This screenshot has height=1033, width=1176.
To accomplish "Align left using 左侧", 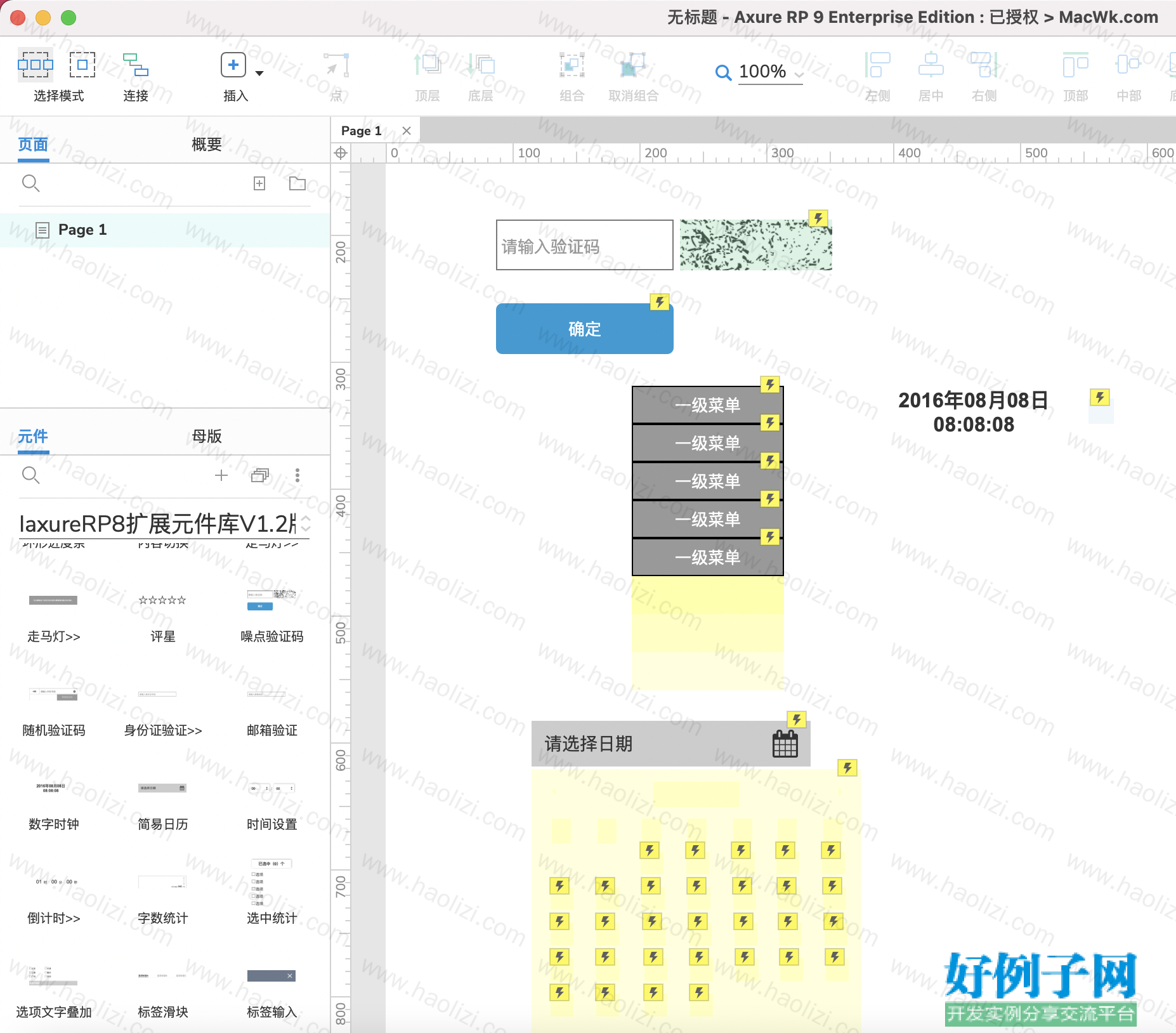I will point(878,65).
